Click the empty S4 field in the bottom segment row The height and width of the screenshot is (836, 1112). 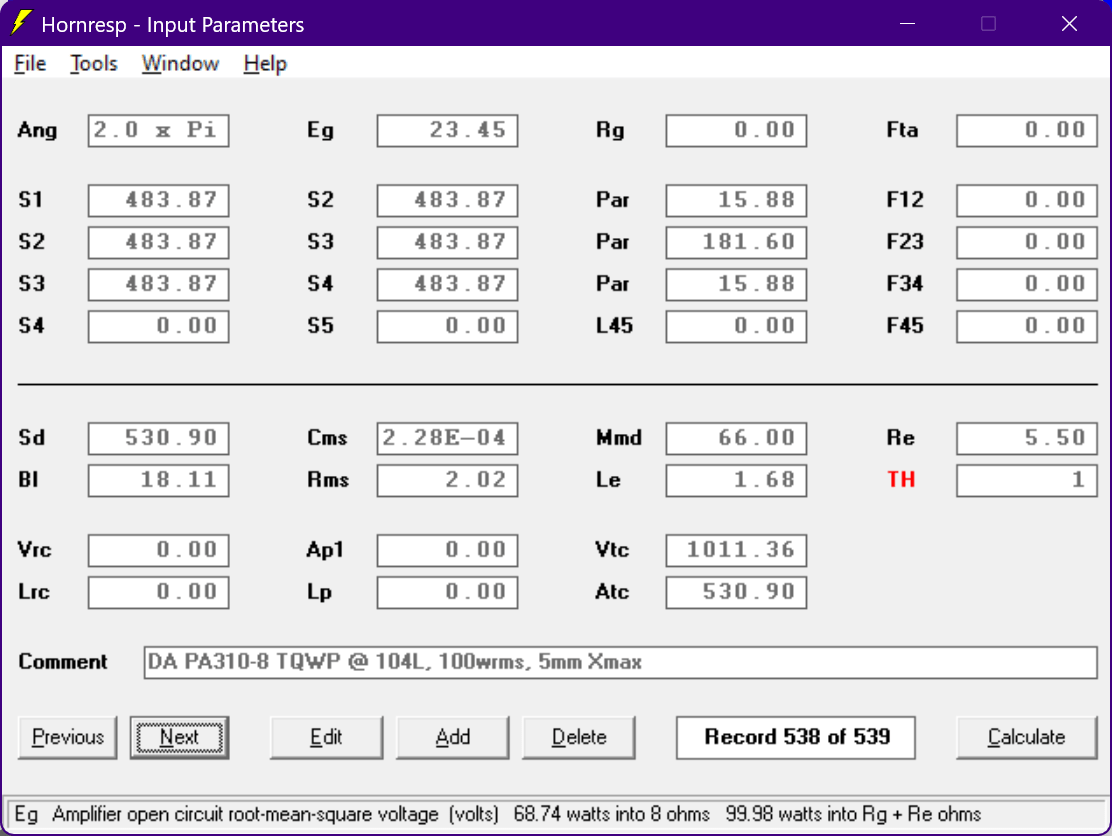(158, 326)
